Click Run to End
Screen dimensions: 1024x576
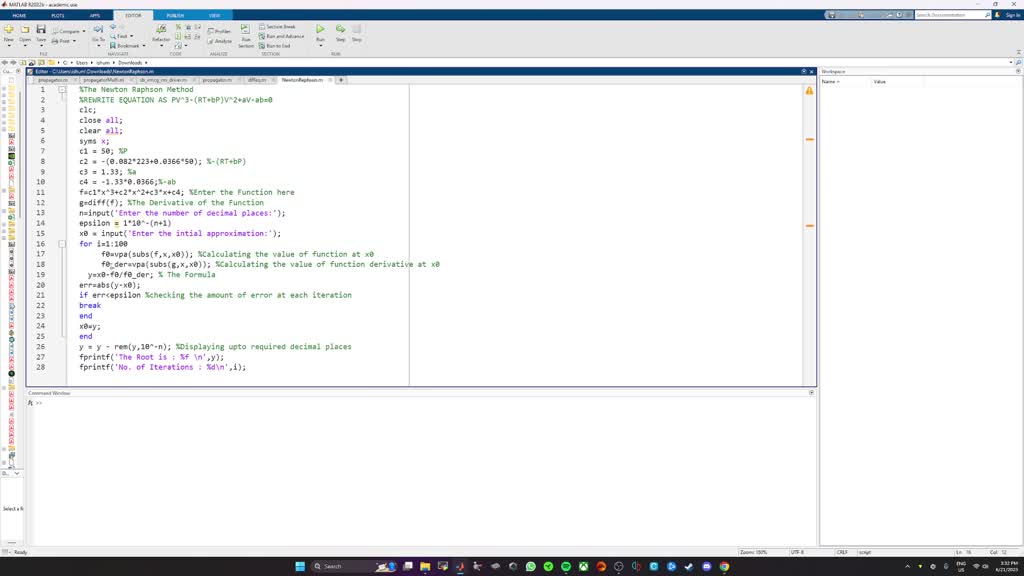point(274,46)
